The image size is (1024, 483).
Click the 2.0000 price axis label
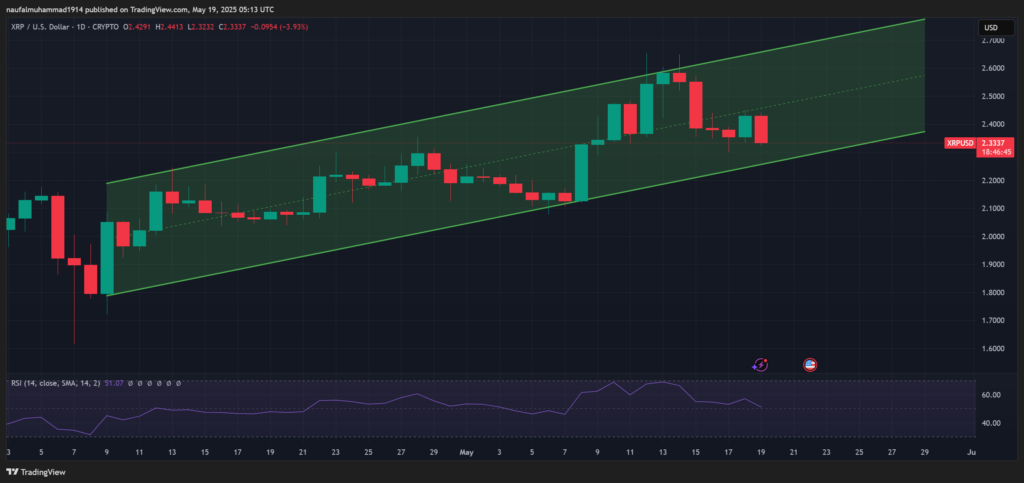coord(993,236)
